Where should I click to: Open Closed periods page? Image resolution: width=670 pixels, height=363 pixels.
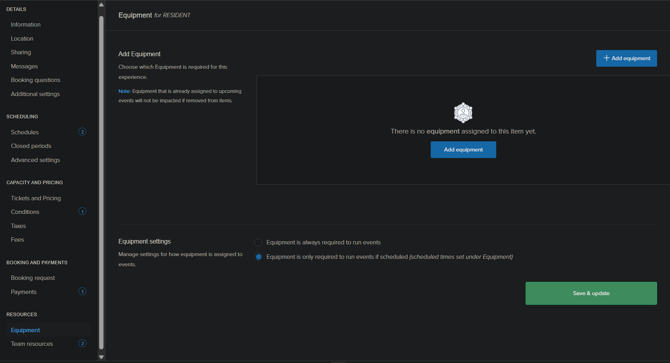[x=31, y=146]
